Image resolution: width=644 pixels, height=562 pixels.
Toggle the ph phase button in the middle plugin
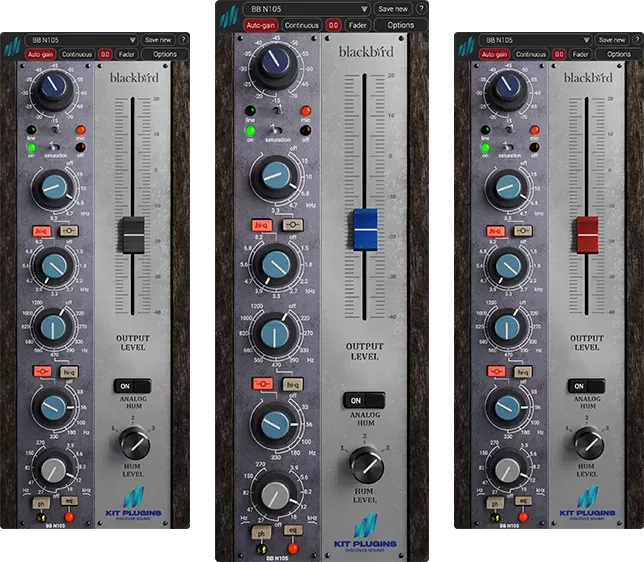[261, 533]
